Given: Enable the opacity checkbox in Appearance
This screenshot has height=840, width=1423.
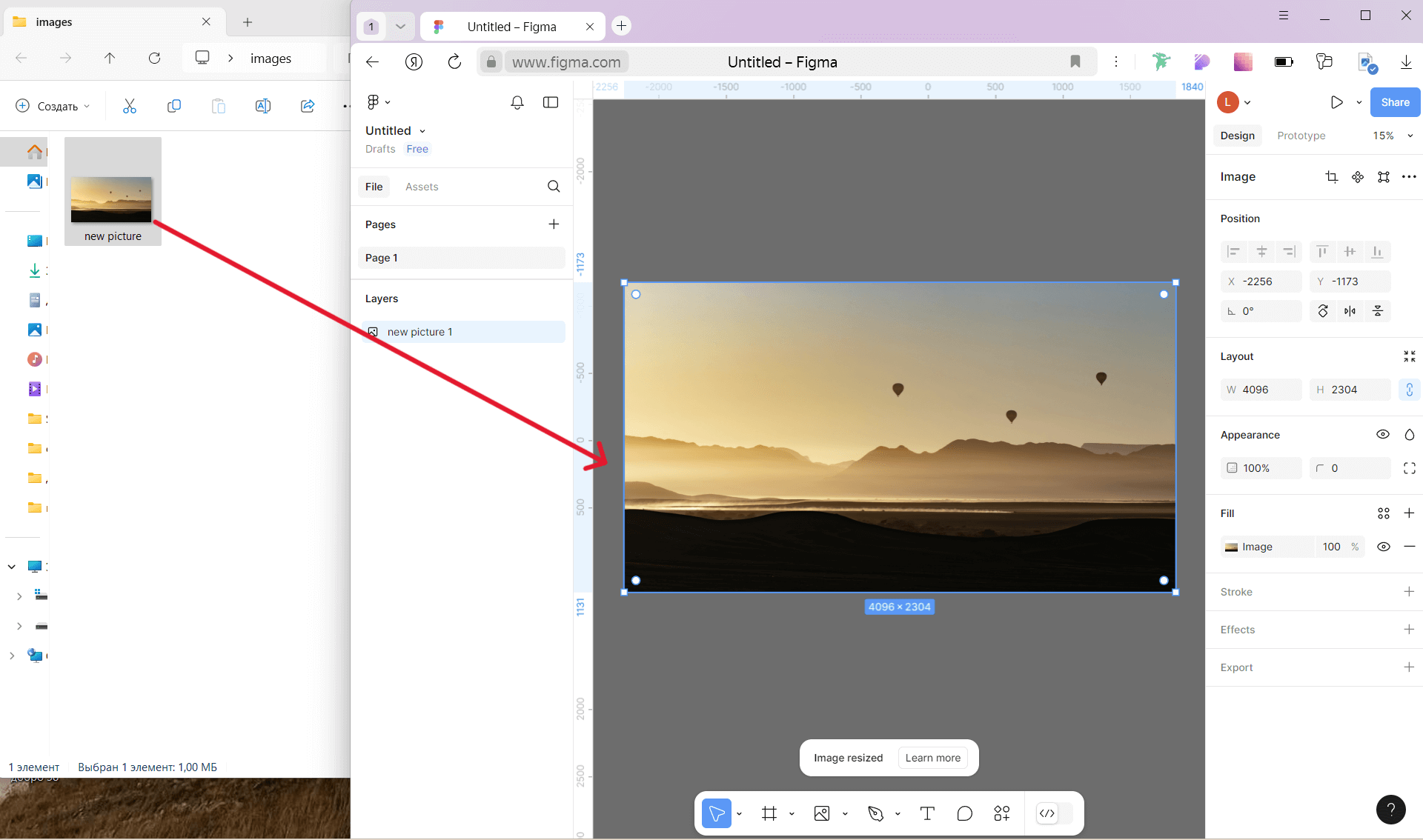Looking at the screenshot, I should click(x=1232, y=467).
